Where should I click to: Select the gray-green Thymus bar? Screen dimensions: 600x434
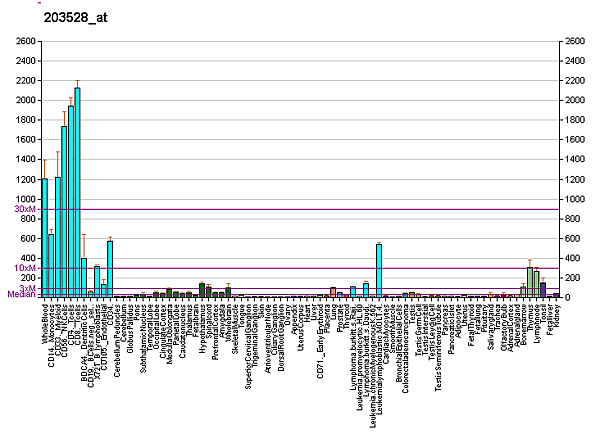530,282
